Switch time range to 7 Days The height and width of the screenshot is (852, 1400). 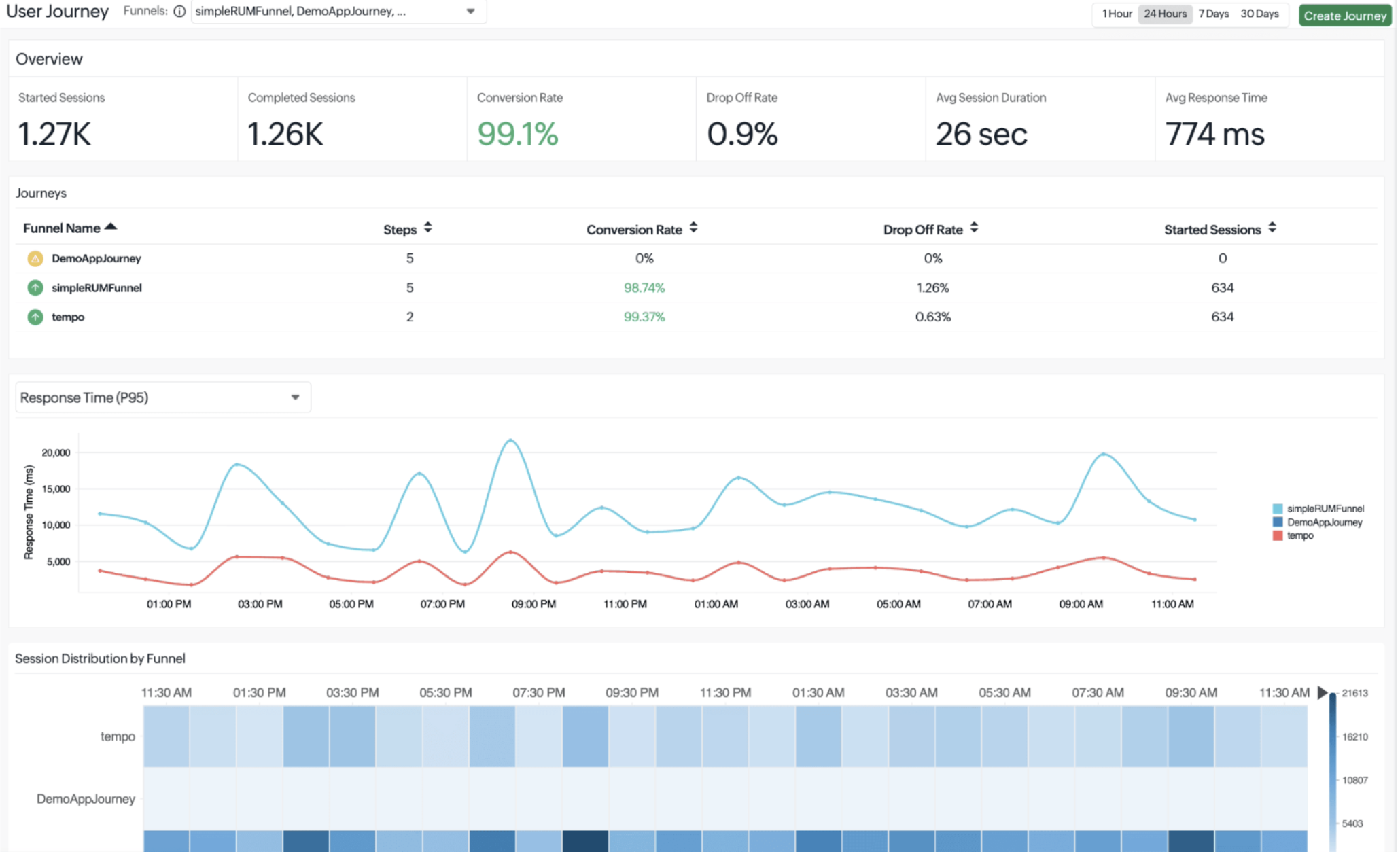coord(1213,14)
